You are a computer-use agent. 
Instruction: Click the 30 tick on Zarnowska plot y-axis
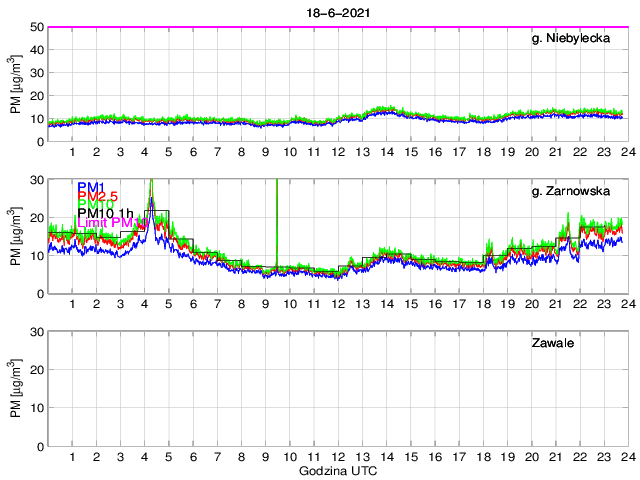36,180
